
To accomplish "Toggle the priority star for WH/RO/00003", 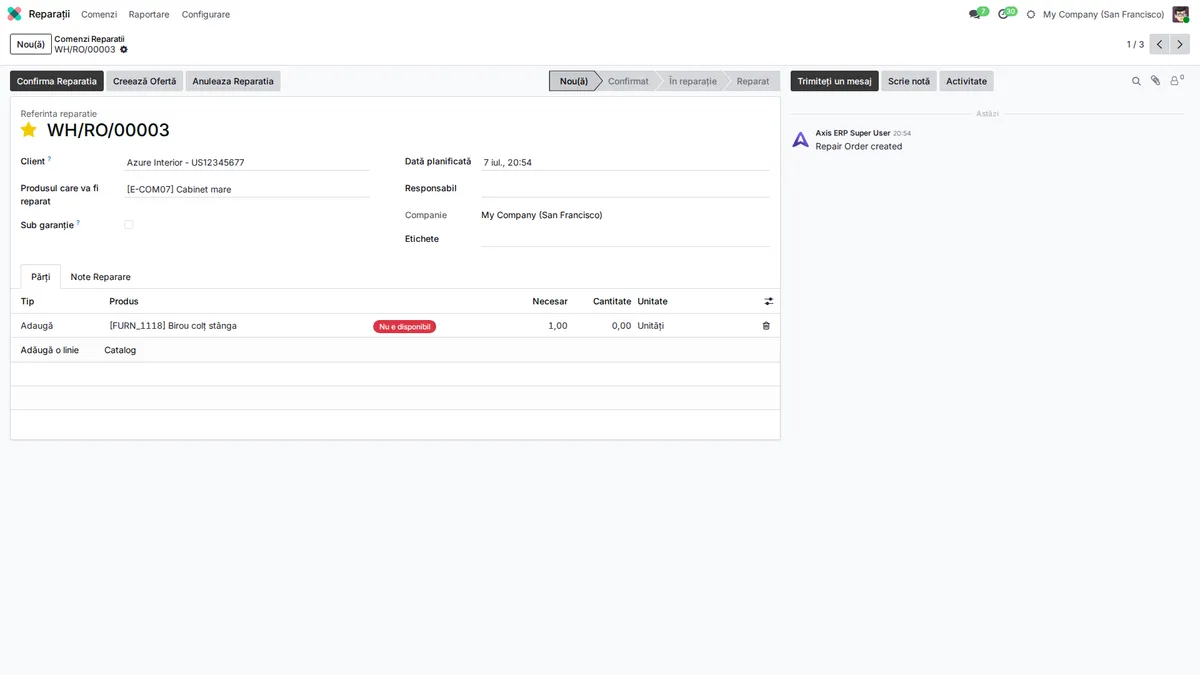I will 29,130.
